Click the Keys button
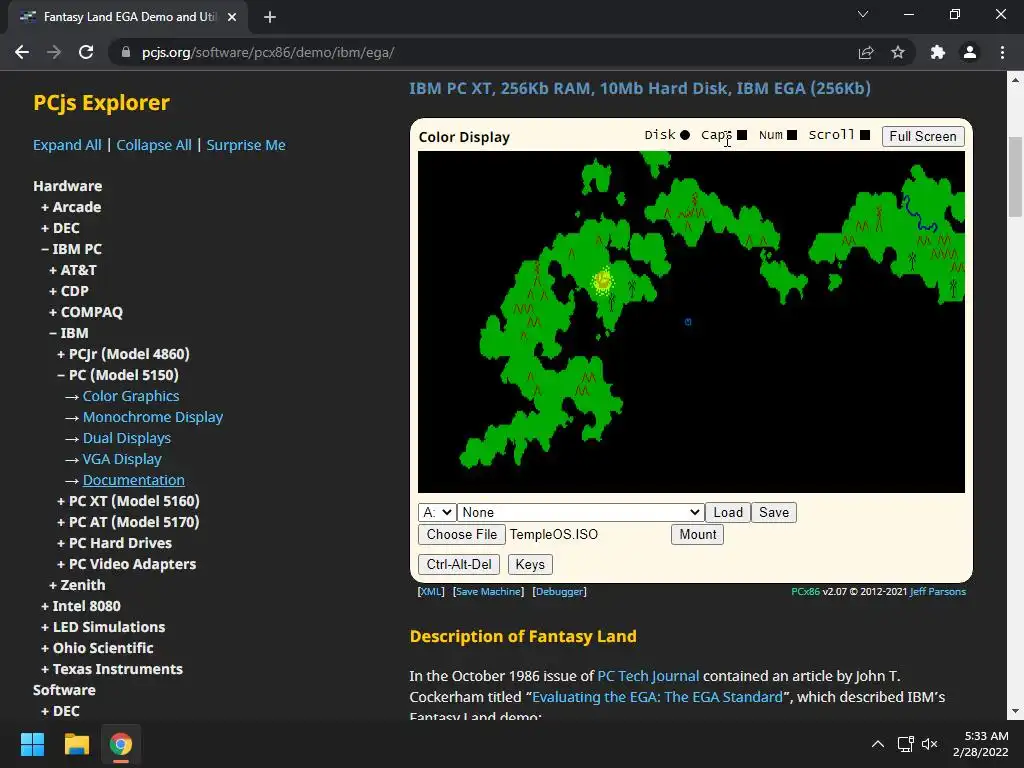 click(x=530, y=564)
